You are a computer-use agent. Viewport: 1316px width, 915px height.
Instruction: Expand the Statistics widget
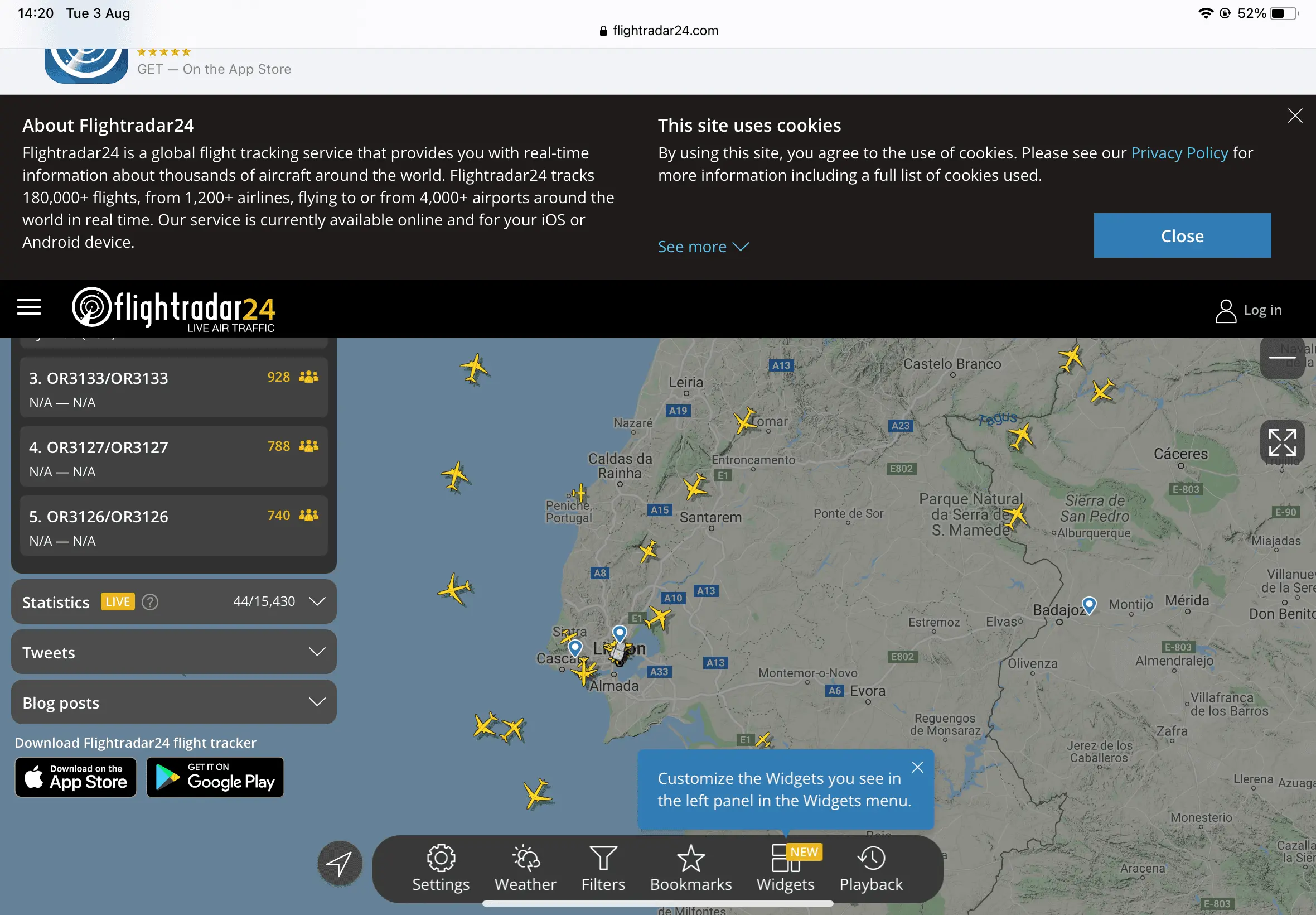317,601
